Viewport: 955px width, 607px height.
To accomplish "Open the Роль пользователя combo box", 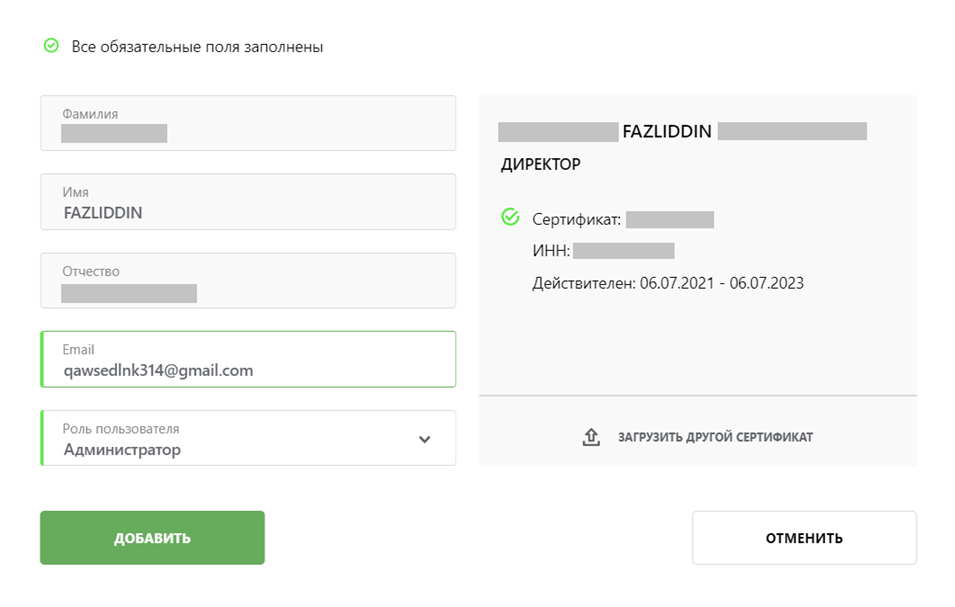I will click(x=248, y=438).
